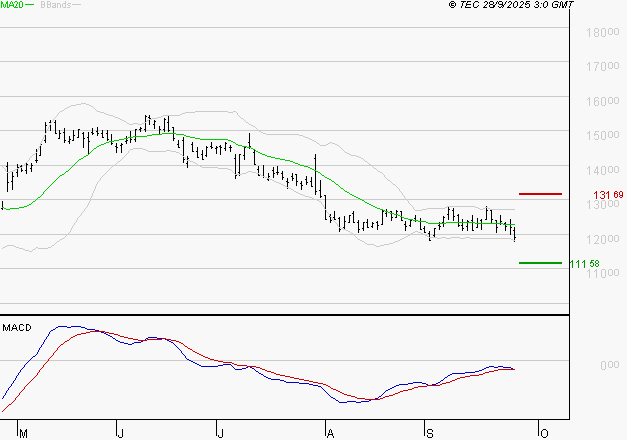Select the green 111.58 support line

pyautogui.click(x=540, y=263)
